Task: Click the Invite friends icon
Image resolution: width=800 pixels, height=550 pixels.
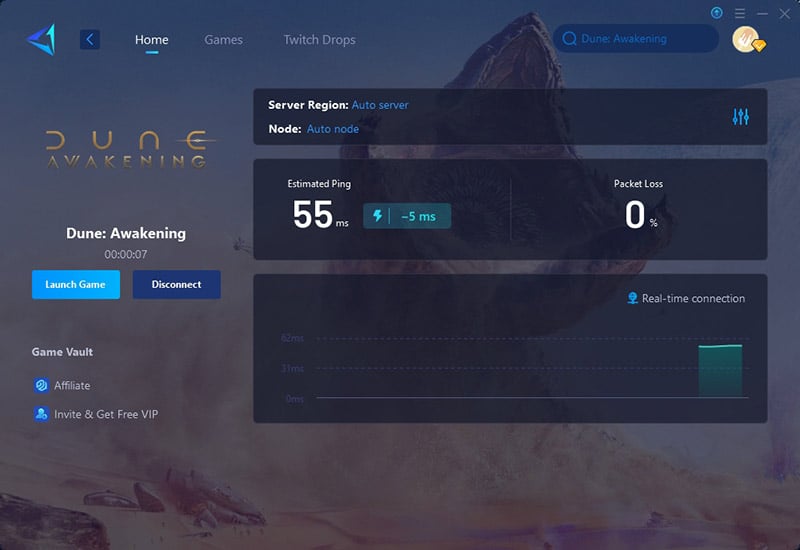Action: pos(41,414)
